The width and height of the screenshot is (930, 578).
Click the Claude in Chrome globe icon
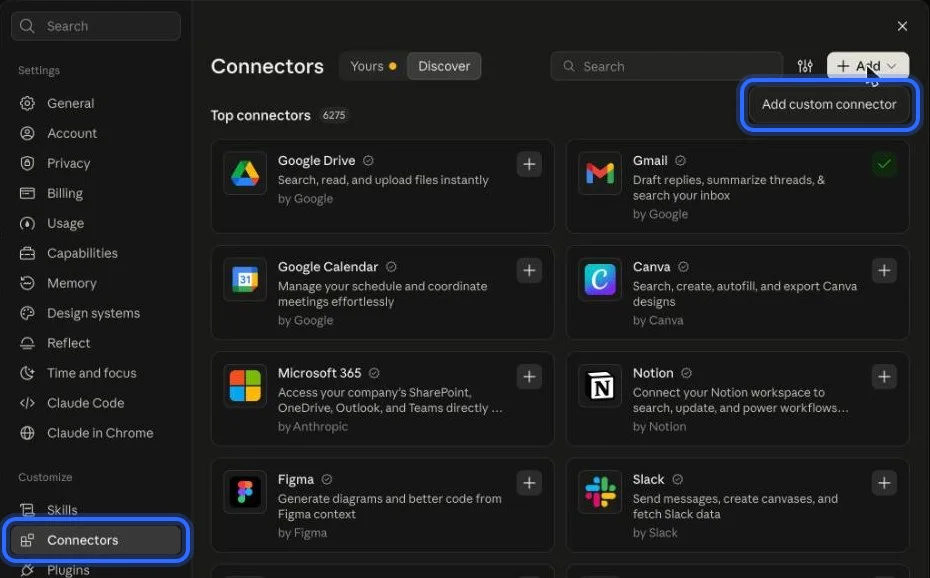pyautogui.click(x=27, y=433)
